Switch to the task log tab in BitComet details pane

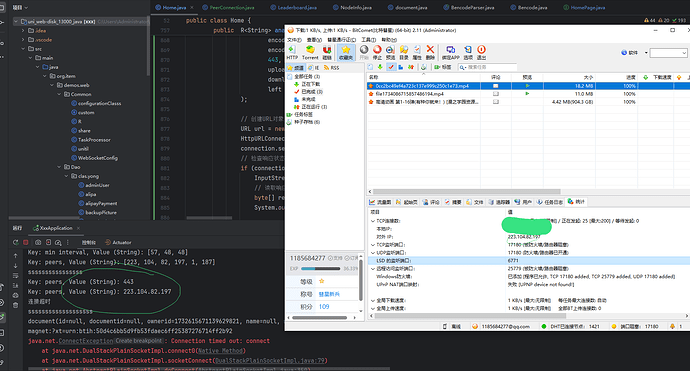tap(550, 202)
